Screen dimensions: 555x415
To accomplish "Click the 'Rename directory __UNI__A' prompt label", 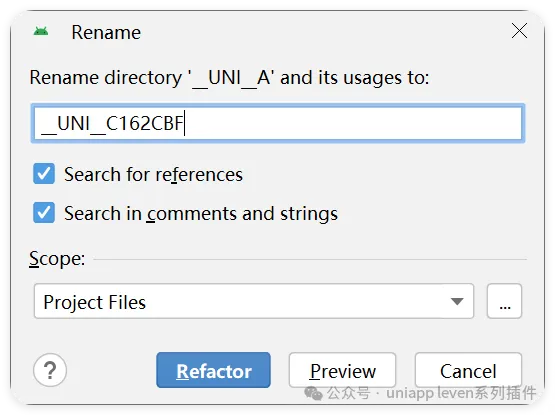I will pyautogui.click(x=229, y=78).
